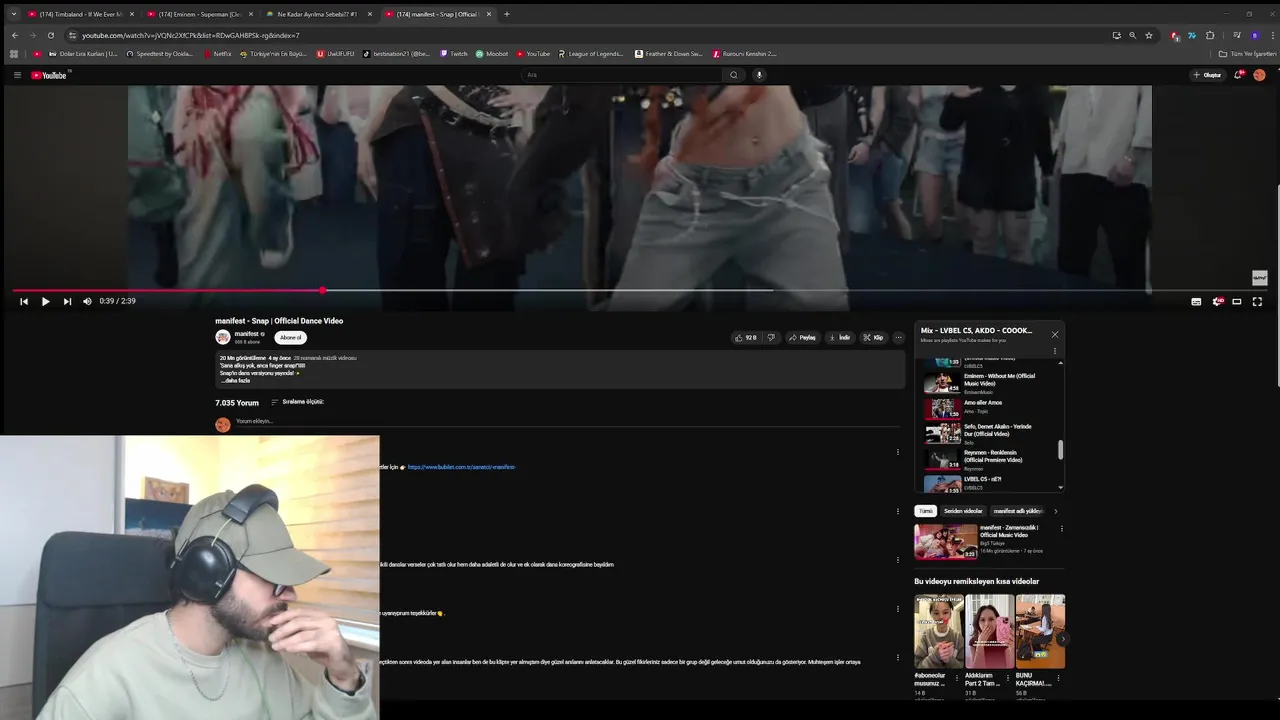Toggle subtitles in the player
This screenshot has width=1280, height=720.
click(x=1196, y=301)
